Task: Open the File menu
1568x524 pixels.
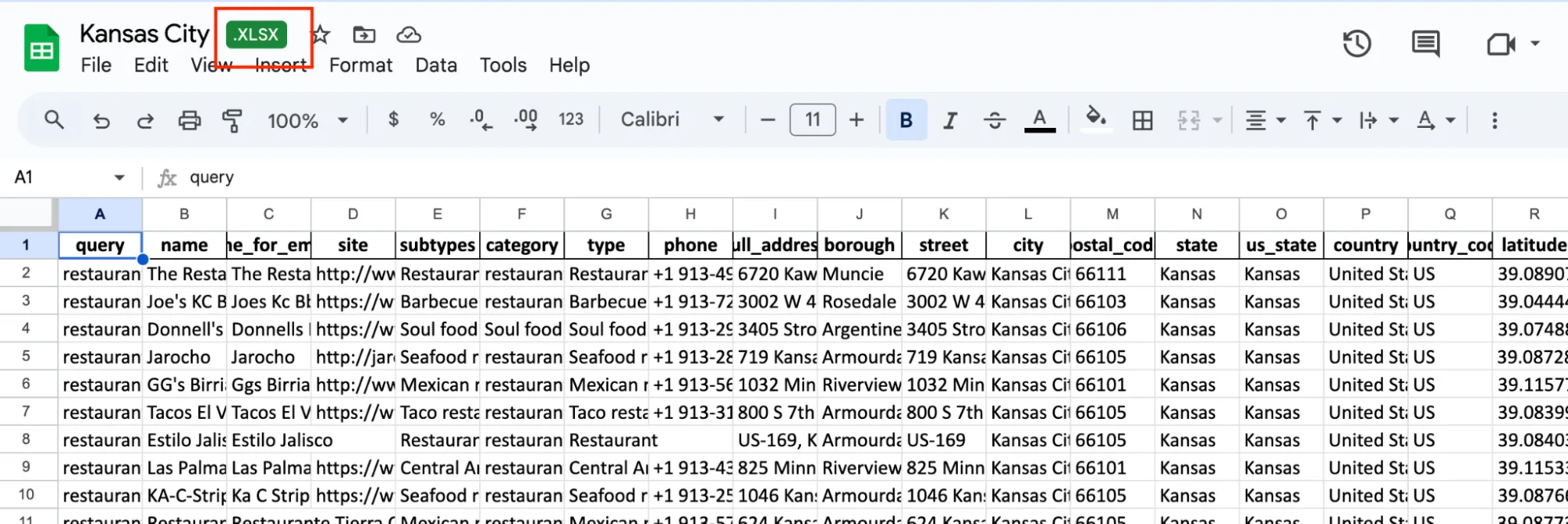Action: coord(96,65)
